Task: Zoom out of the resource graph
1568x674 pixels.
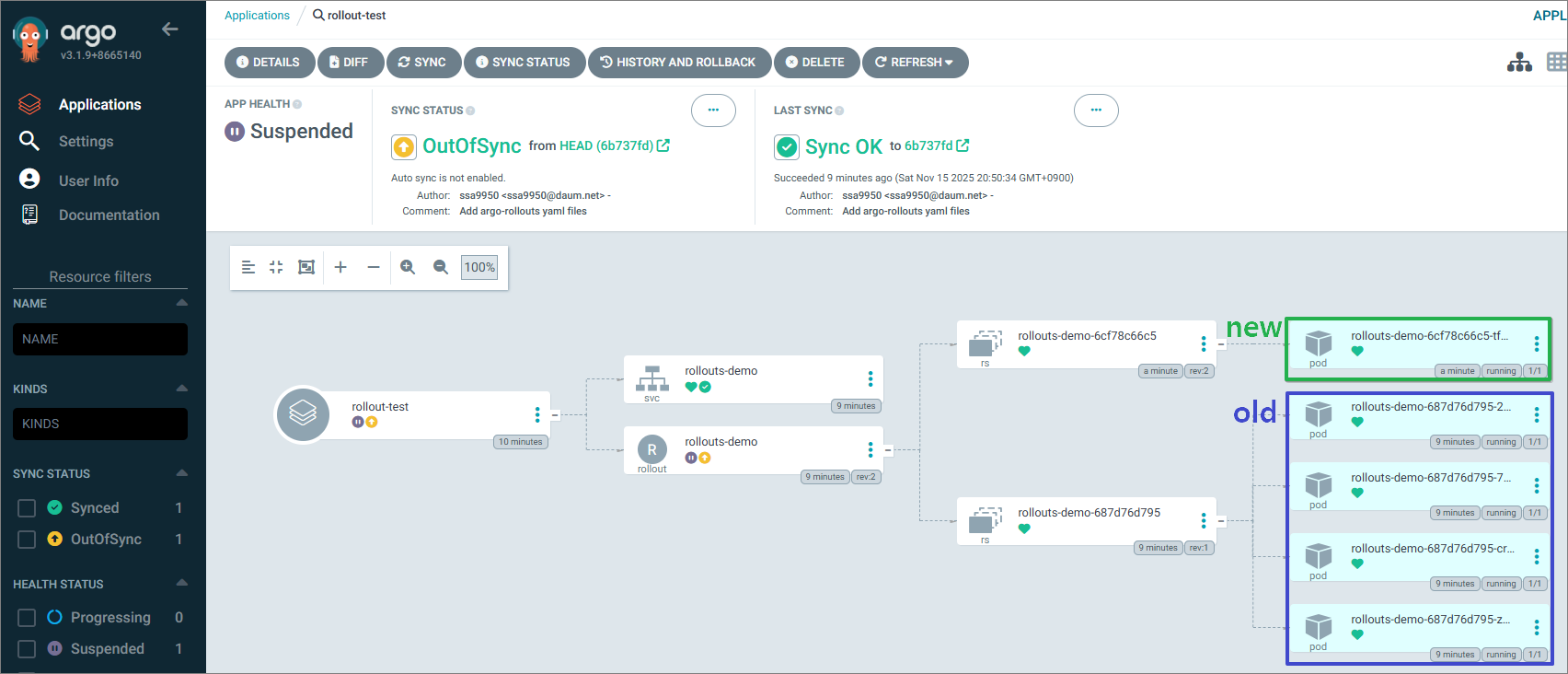Action: point(441,267)
